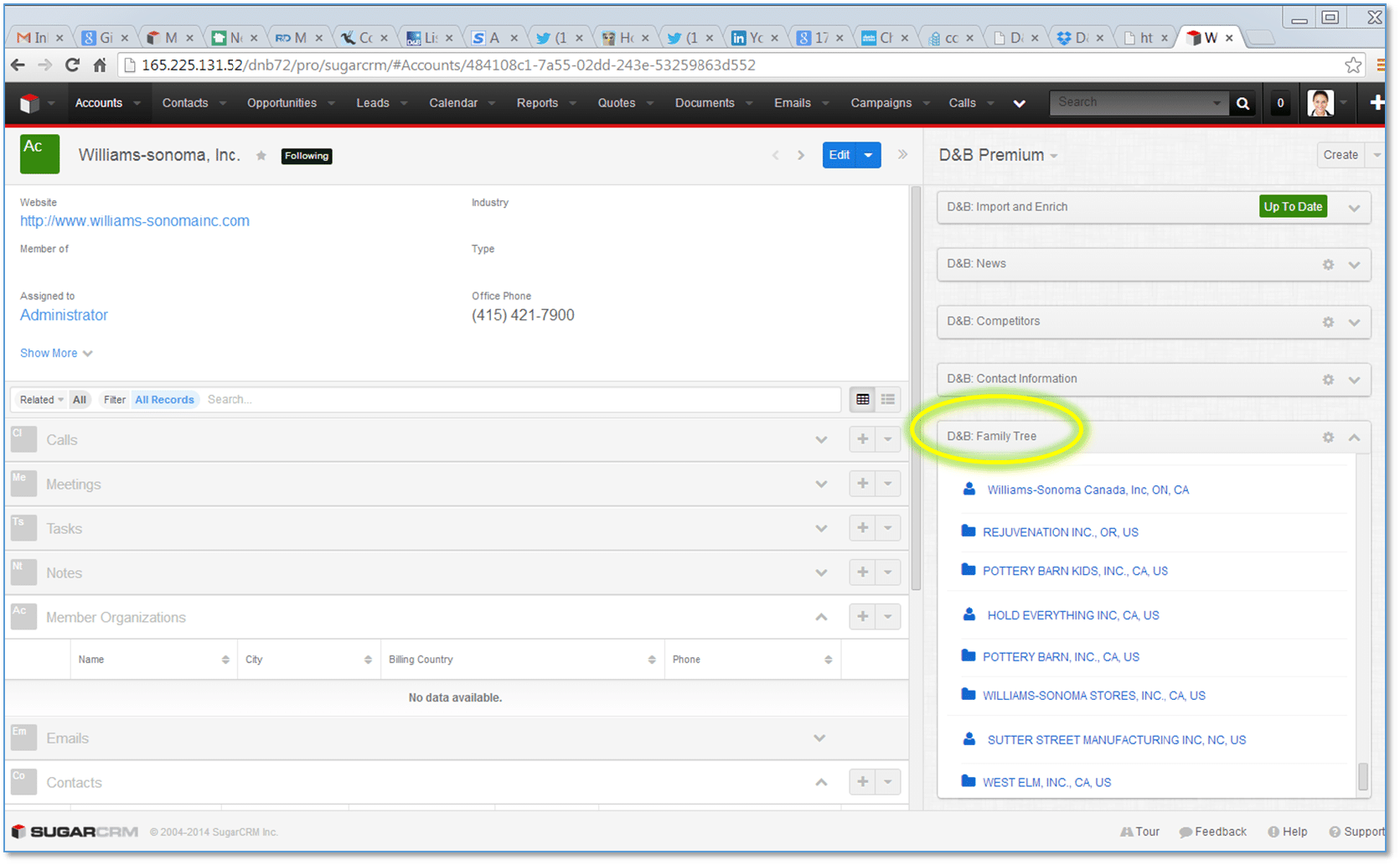The width and height of the screenshot is (1400, 865).
Task: Expand the Notes subpanel chevron
Action: (x=821, y=573)
